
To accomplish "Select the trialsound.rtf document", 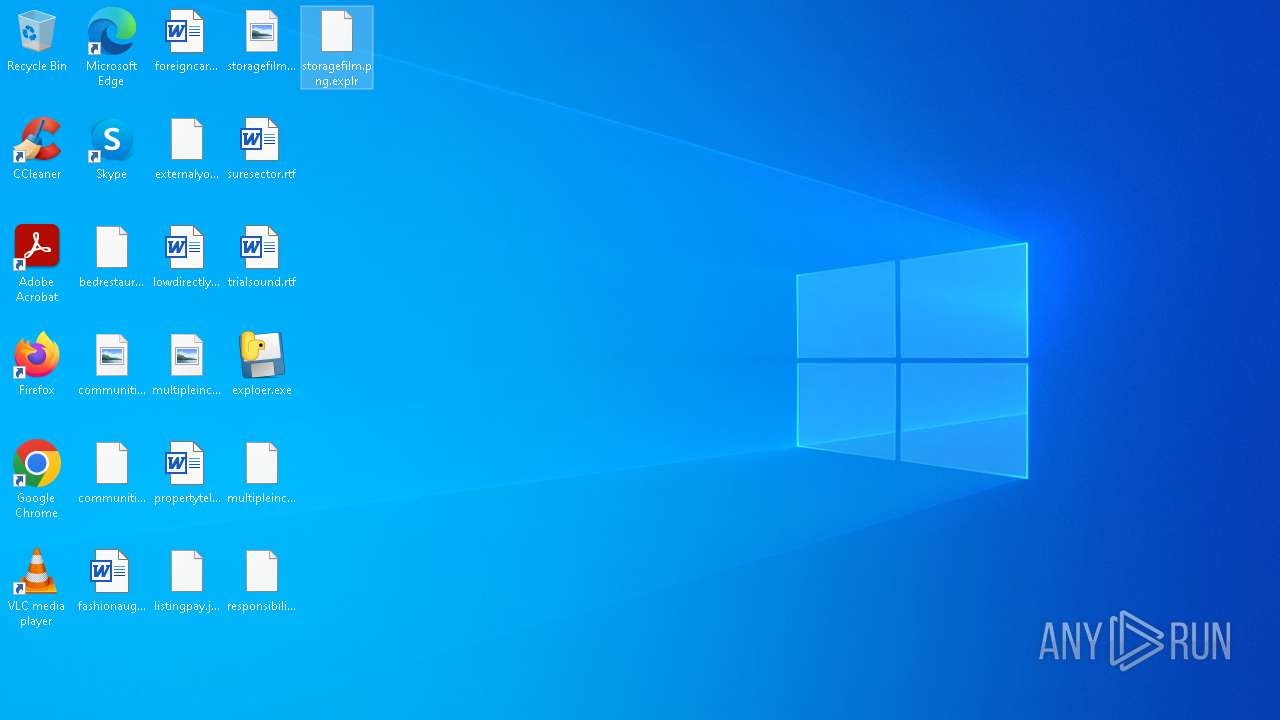I will click(x=261, y=258).
